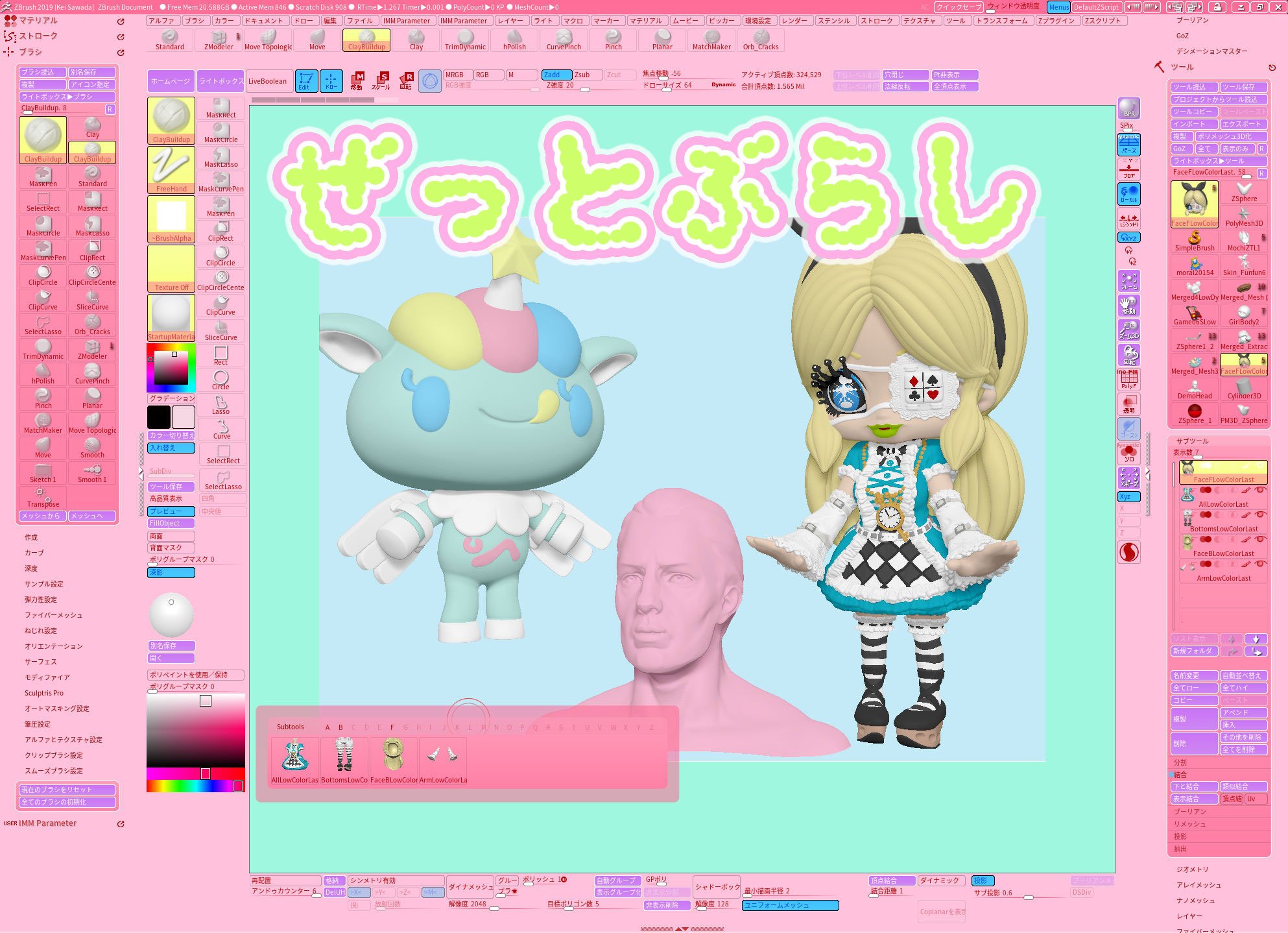Image resolution: width=1288 pixels, height=933 pixels.
Task: Open the アルファ menu
Action: 161,21
